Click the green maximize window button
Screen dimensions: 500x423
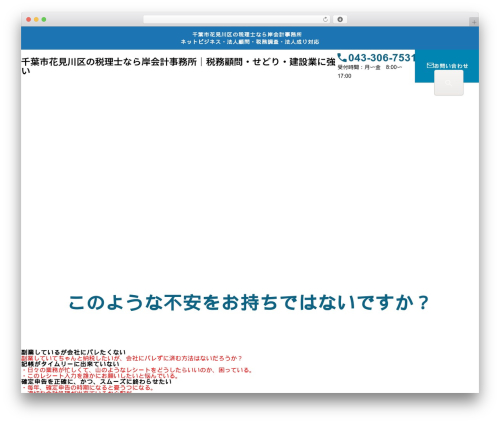[x=44, y=20]
